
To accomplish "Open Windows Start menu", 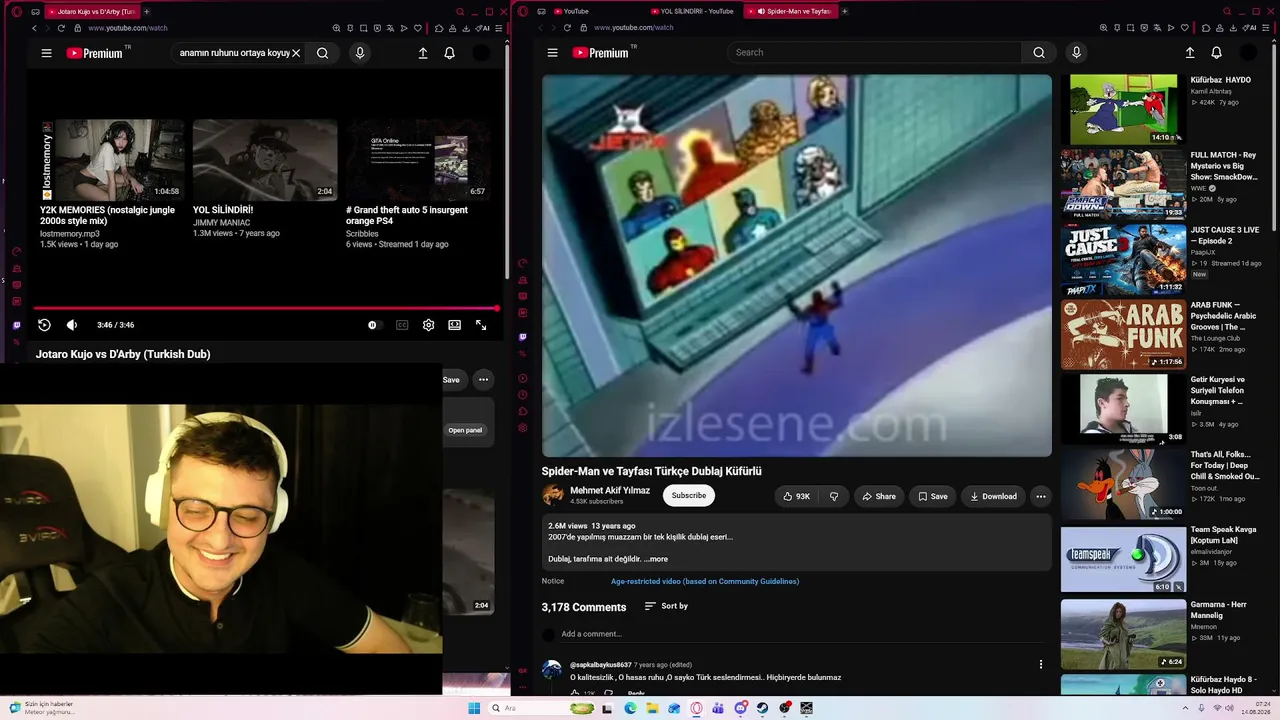I will tap(474, 708).
